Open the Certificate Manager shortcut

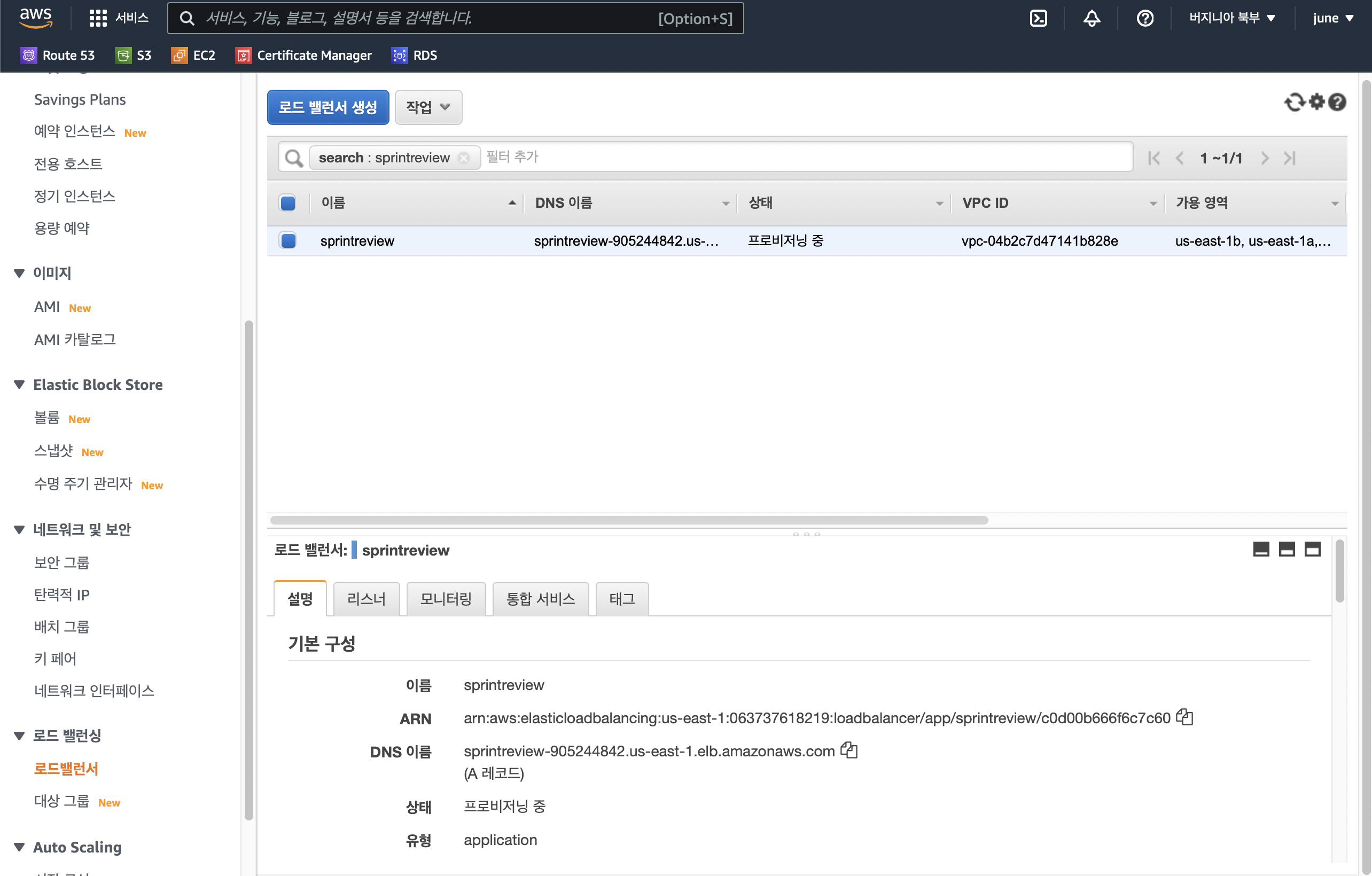pos(303,55)
